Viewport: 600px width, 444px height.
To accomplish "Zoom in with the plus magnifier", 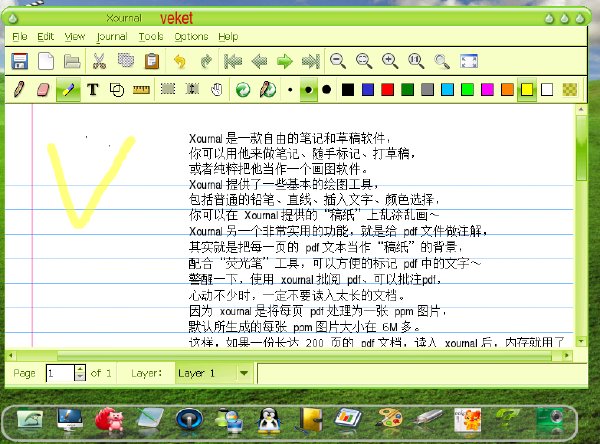I will pyautogui.click(x=390, y=61).
